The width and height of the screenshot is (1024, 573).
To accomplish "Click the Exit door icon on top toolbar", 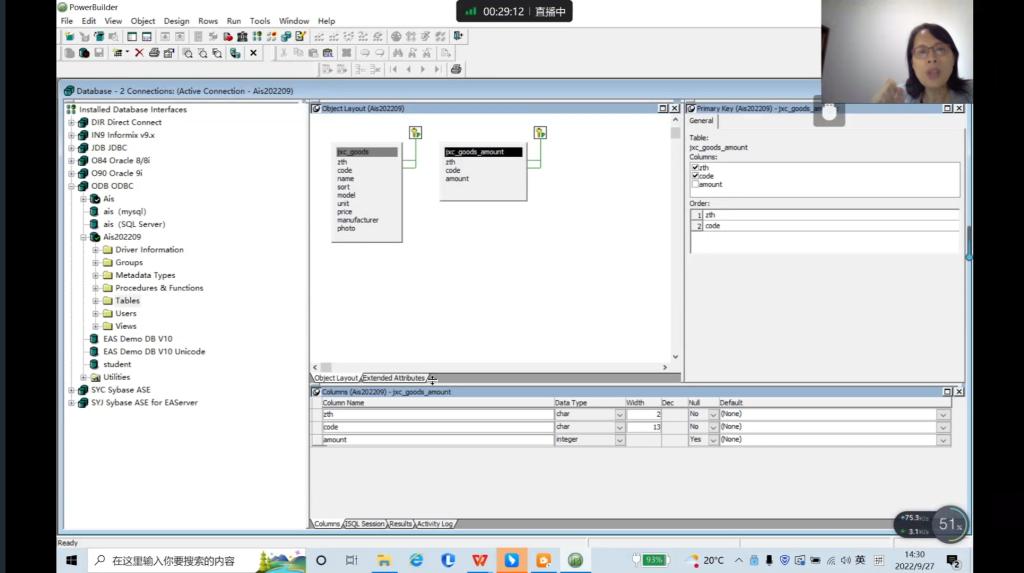I will [458, 36].
